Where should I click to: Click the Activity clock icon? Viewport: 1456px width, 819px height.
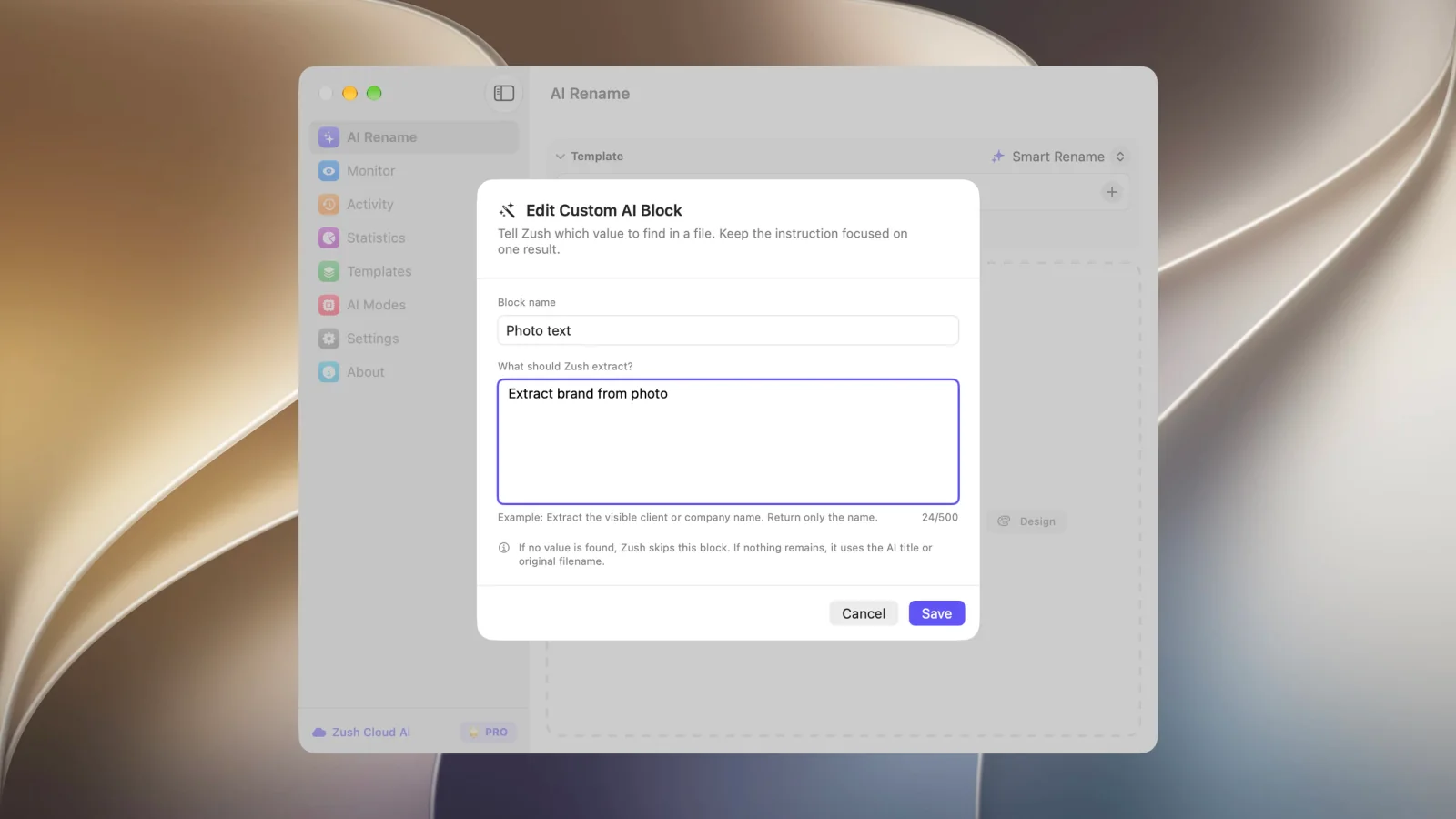(329, 205)
